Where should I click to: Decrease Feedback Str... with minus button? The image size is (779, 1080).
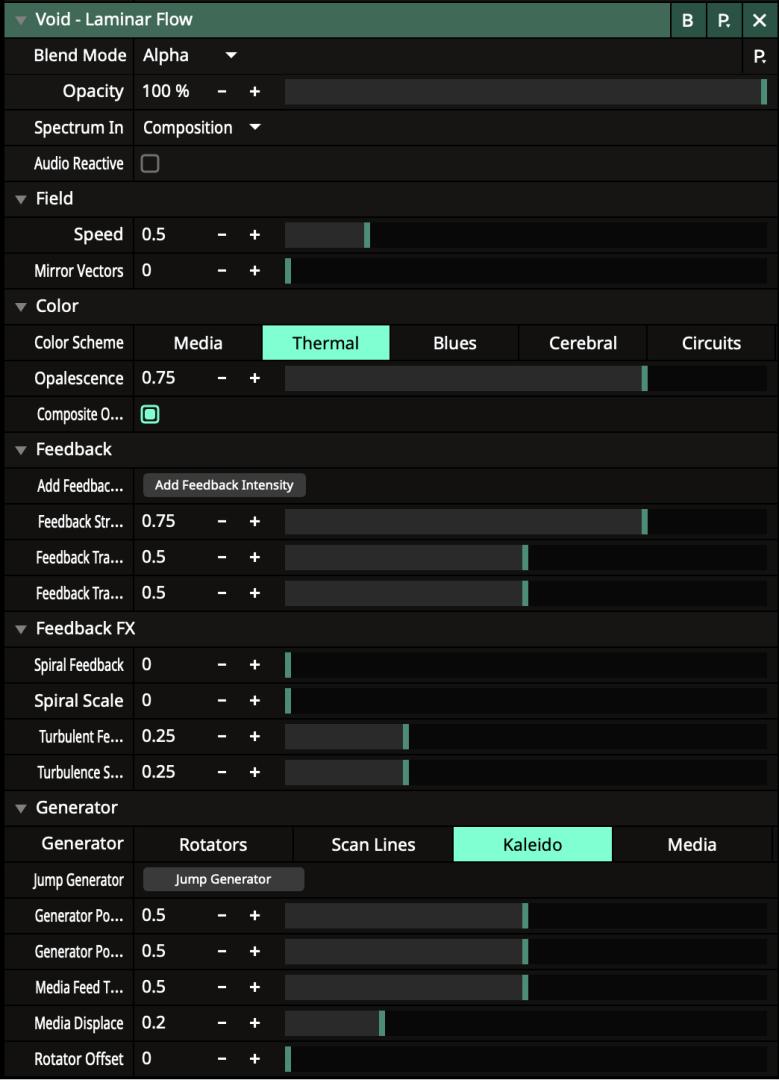click(222, 521)
